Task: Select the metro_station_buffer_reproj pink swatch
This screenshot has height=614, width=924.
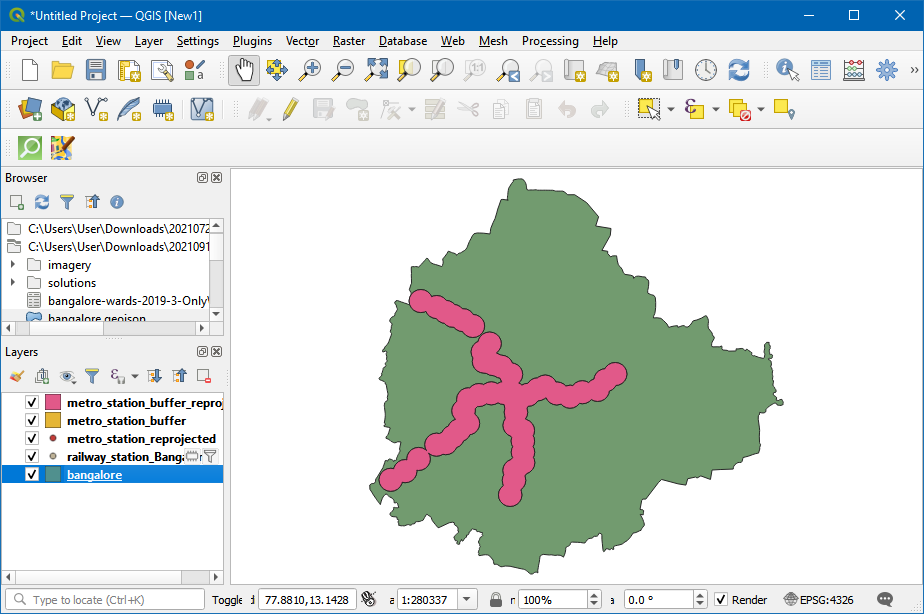Action: pyautogui.click(x=52, y=401)
